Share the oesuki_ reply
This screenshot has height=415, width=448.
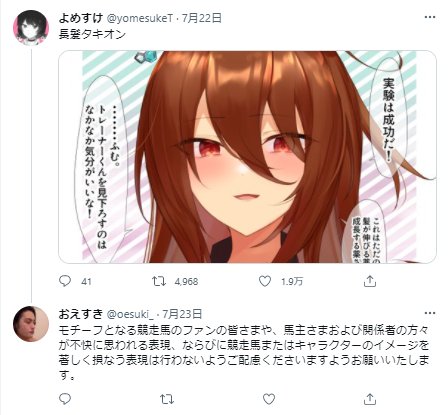click(x=370, y=399)
